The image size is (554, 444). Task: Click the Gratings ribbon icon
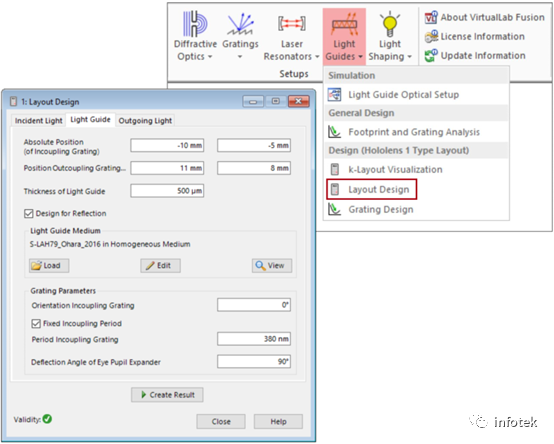click(240, 24)
